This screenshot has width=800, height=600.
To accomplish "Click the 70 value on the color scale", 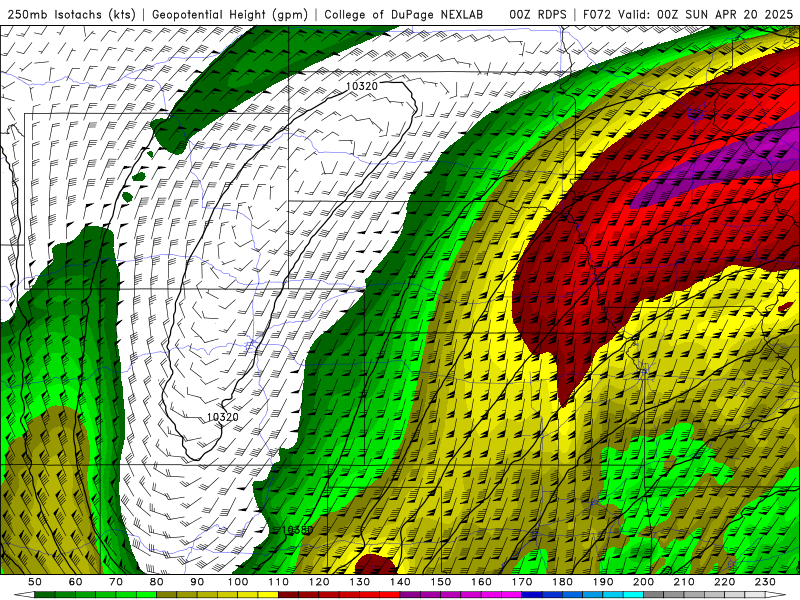I will [116, 582].
